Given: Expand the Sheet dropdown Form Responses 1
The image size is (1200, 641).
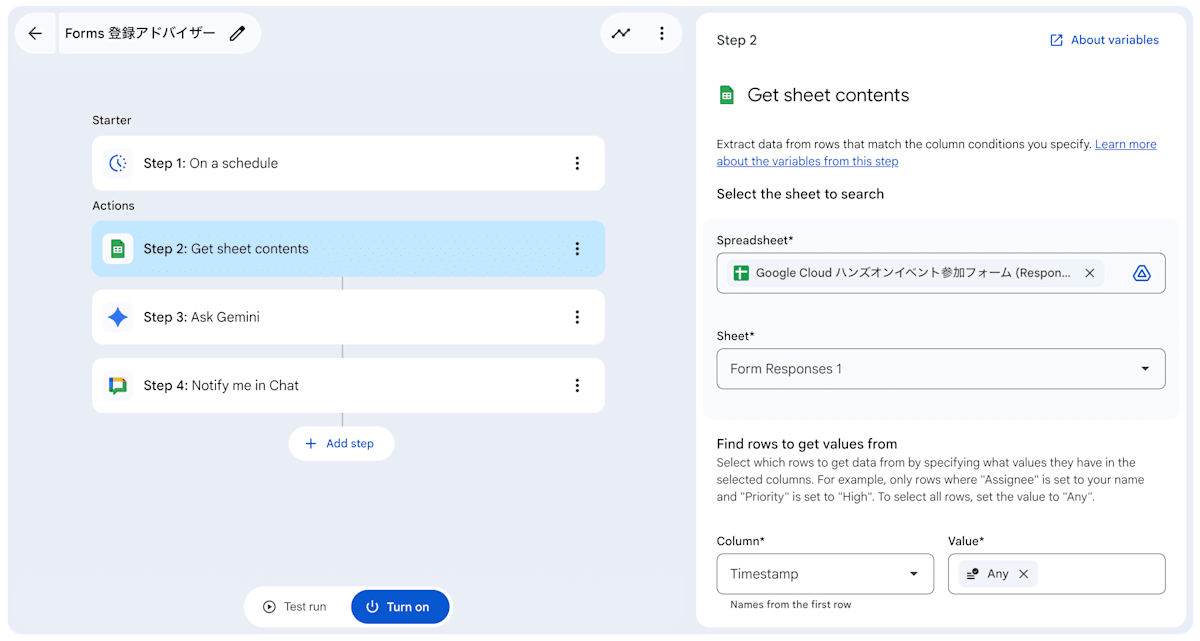Looking at the screenshot, I should click(x=940, y=369).
